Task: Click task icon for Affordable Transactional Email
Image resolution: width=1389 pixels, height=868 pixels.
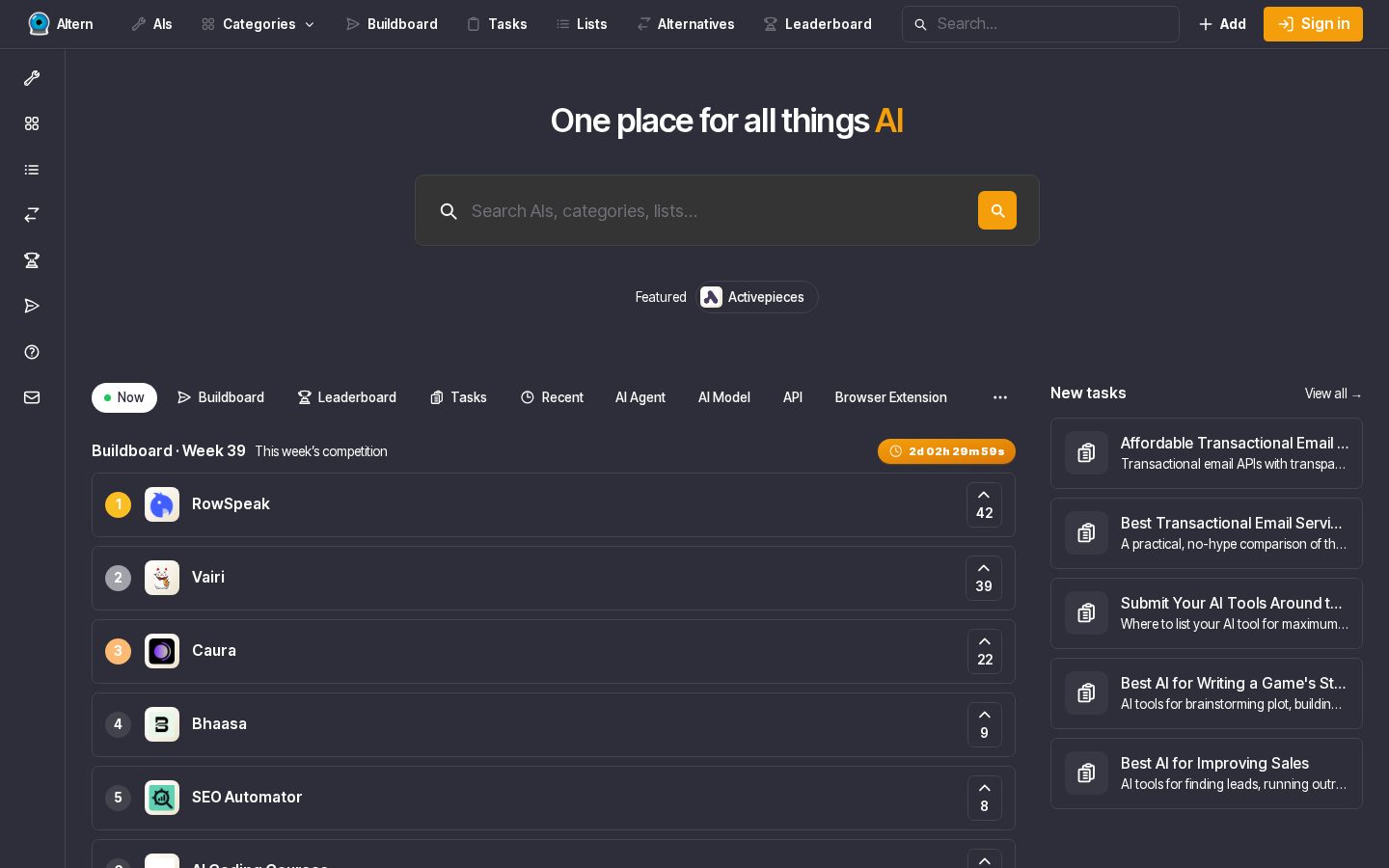Action: [1086, 453]
